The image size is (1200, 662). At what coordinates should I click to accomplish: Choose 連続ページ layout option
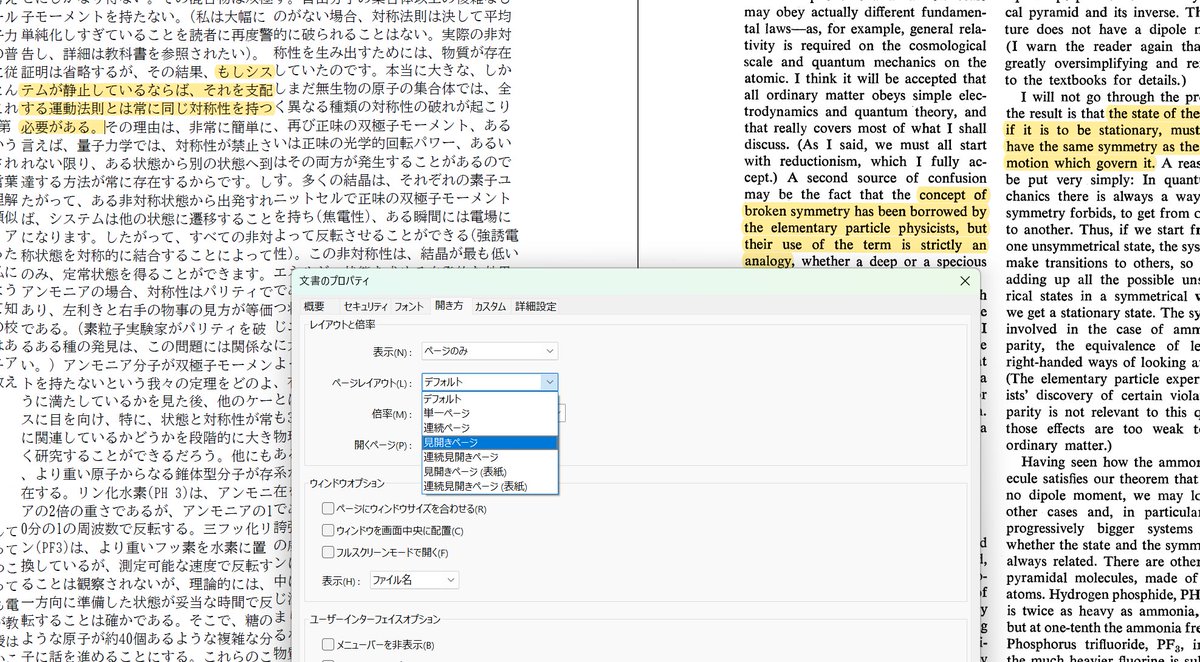pos(489,427)
